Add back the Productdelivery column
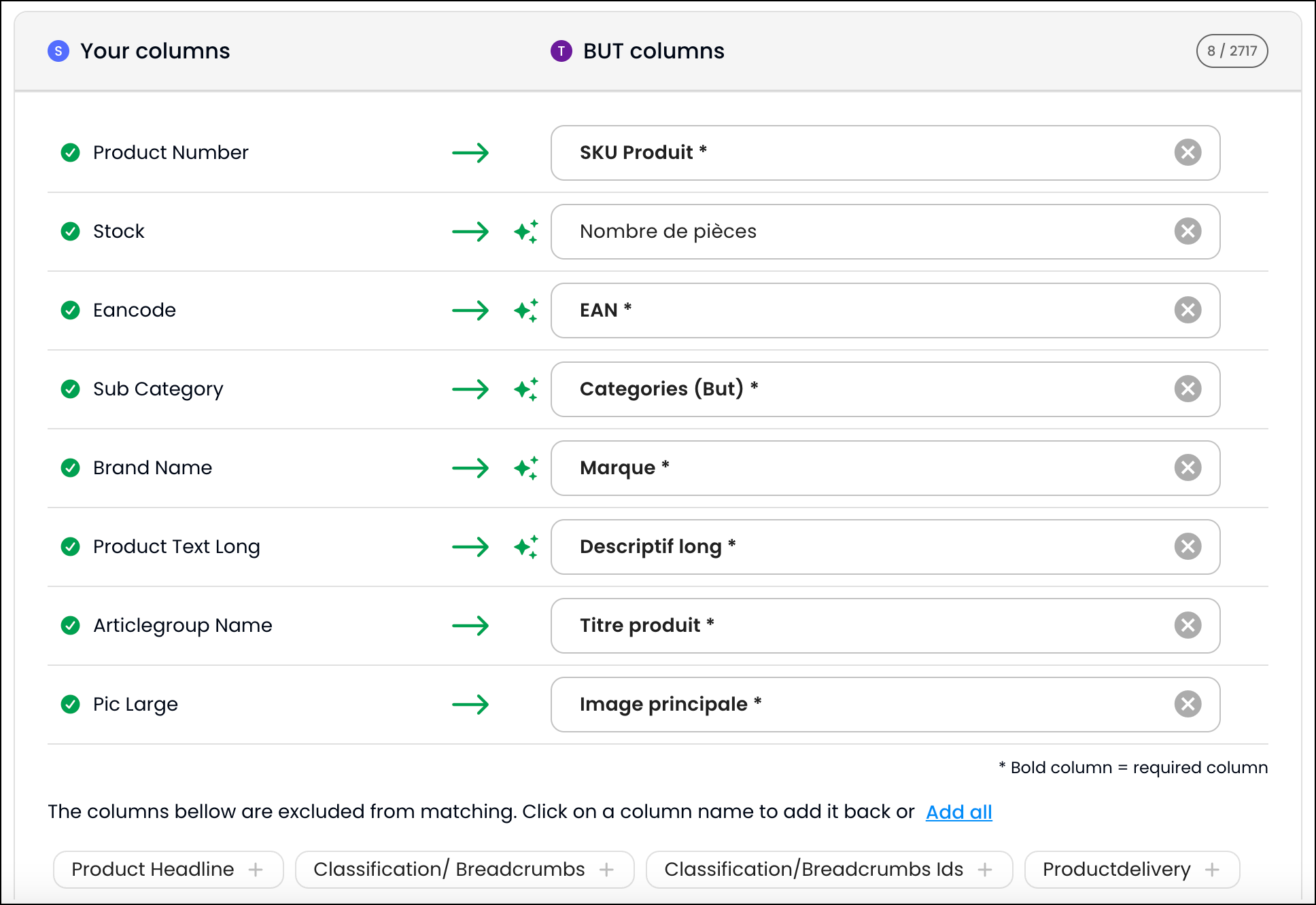The width and height of the screenshot is (1316, 905). click(1131, 869)
